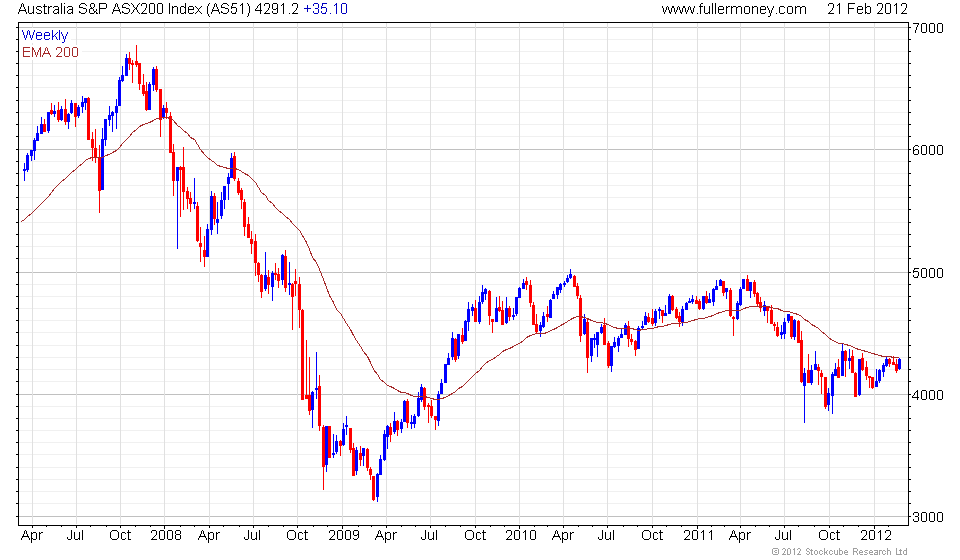960x560 pixels.
Task: Click the 2010 x-axis label
Action: click(520, 536)
